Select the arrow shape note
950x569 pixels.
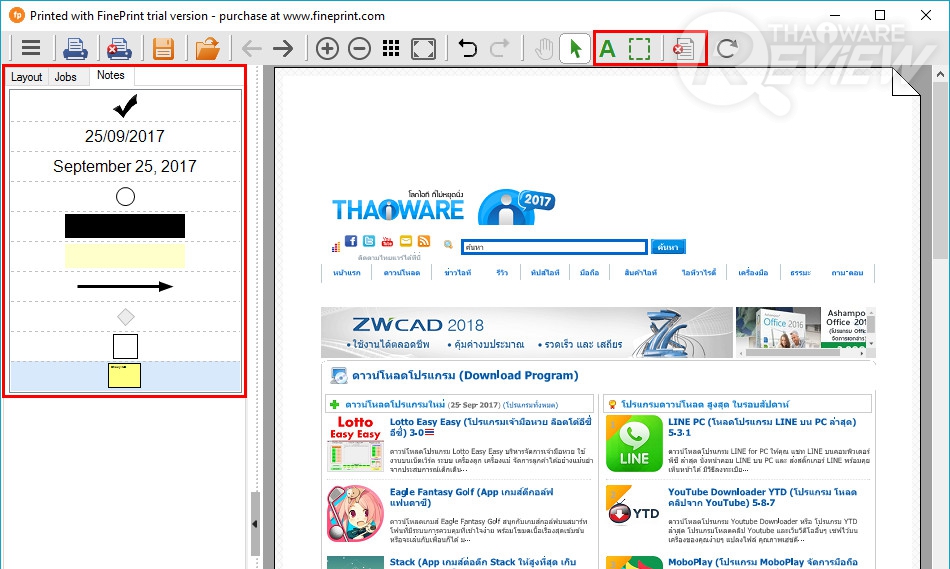pyautogui.click(x=125, y=287)
